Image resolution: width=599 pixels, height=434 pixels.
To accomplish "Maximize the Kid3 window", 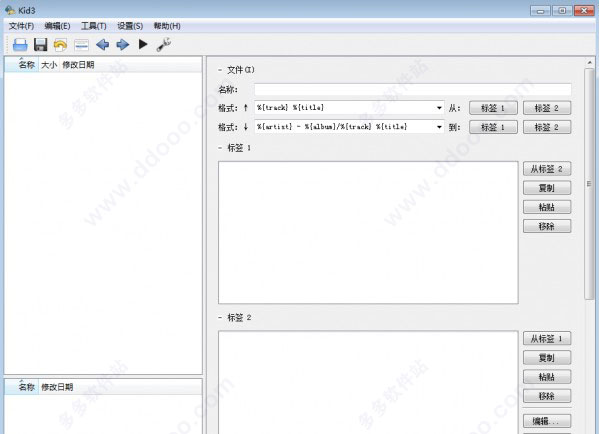I will 562,11.
